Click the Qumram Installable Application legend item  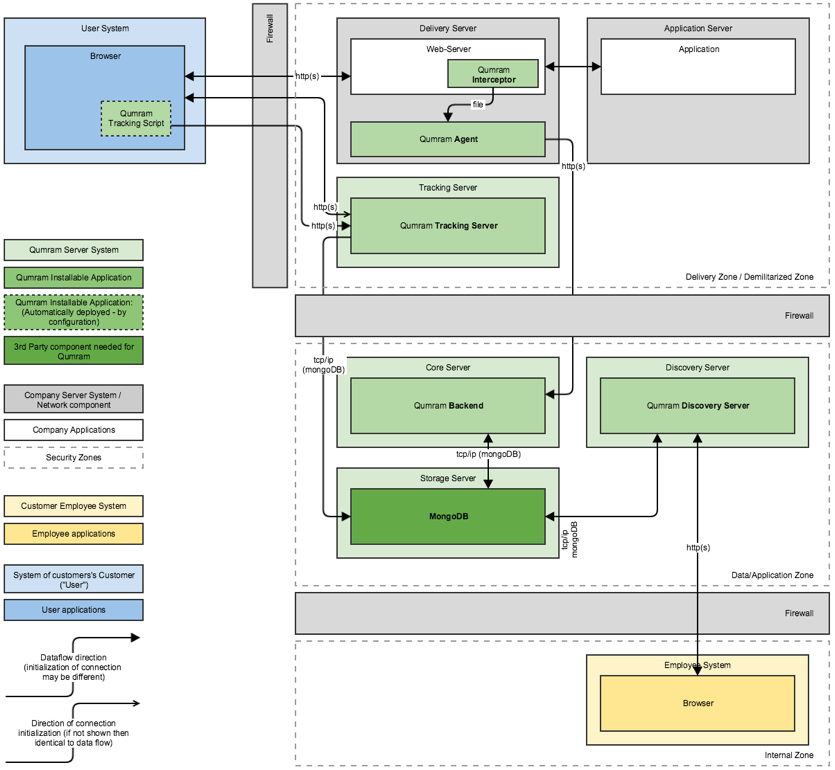tap(74, 278)
